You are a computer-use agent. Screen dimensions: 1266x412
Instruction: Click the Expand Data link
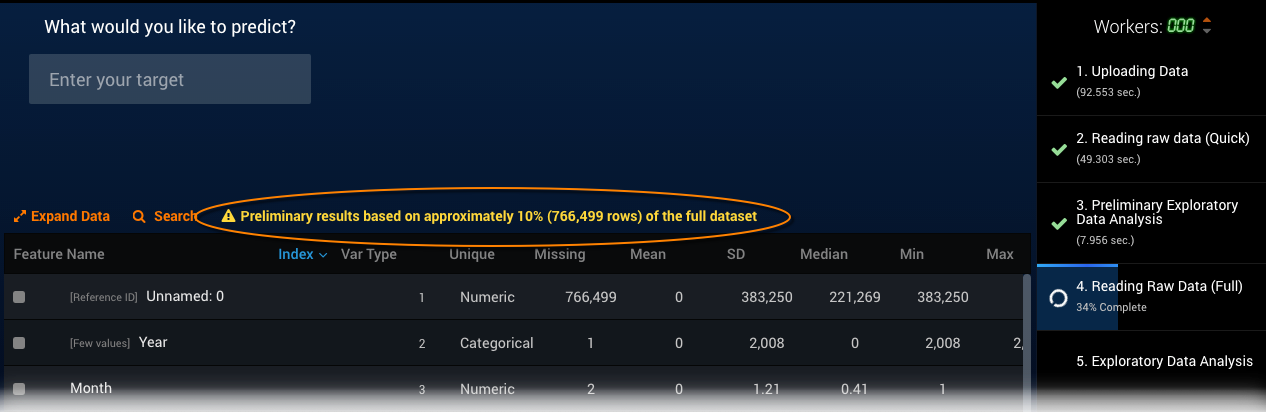(x=70, y=216)
